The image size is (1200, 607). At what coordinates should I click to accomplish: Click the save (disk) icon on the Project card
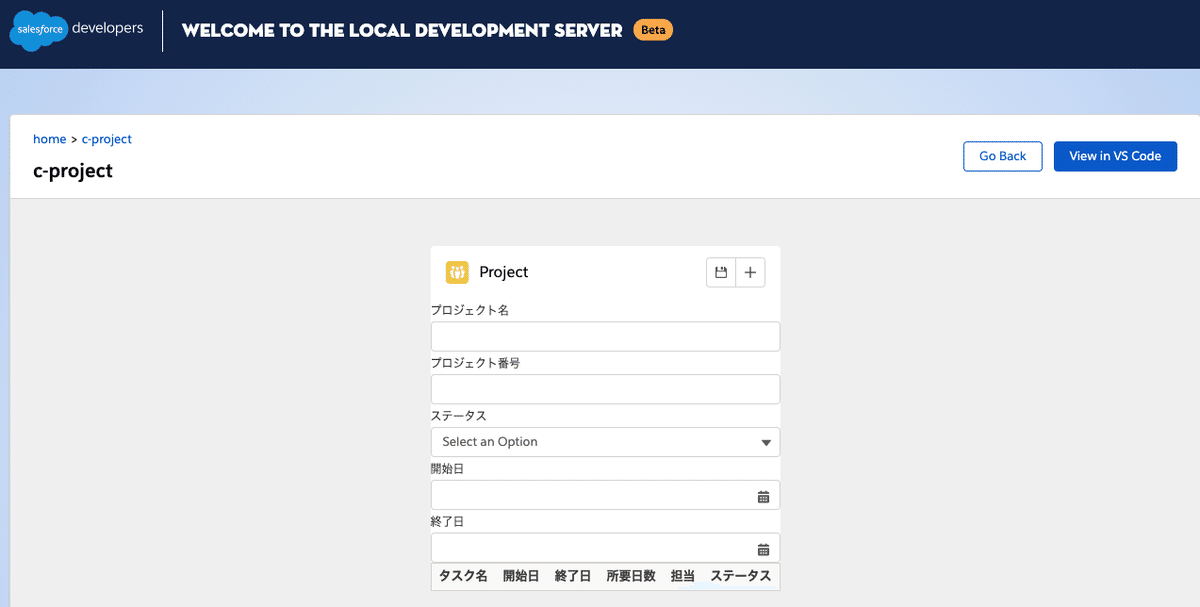720,272
